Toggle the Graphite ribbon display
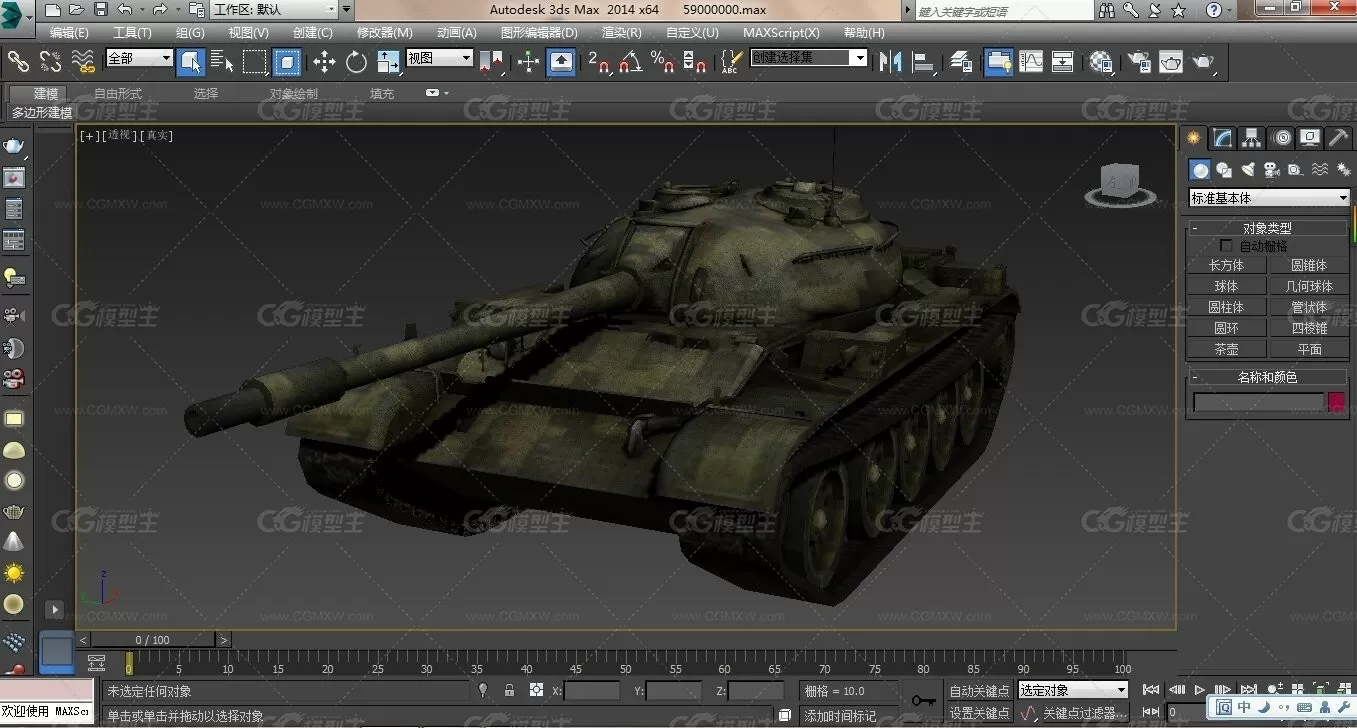Screen dimensions: 1357x728 coord(998,62)
